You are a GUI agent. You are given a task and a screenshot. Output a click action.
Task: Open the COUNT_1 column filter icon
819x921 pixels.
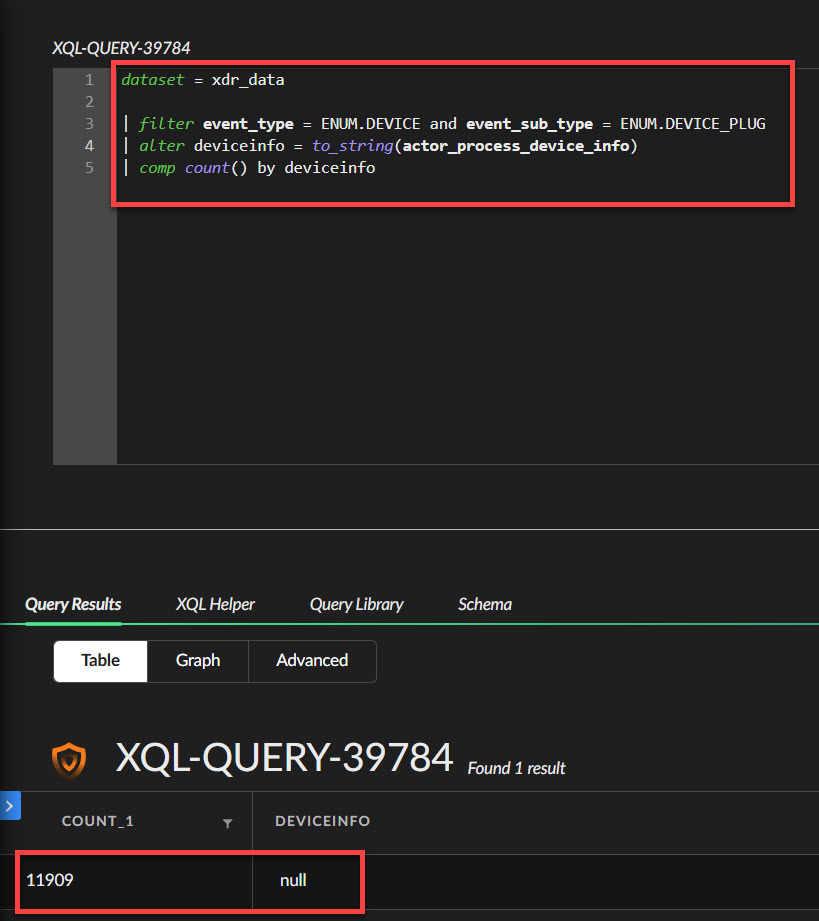pyautogui.click(x=228, y=823)
